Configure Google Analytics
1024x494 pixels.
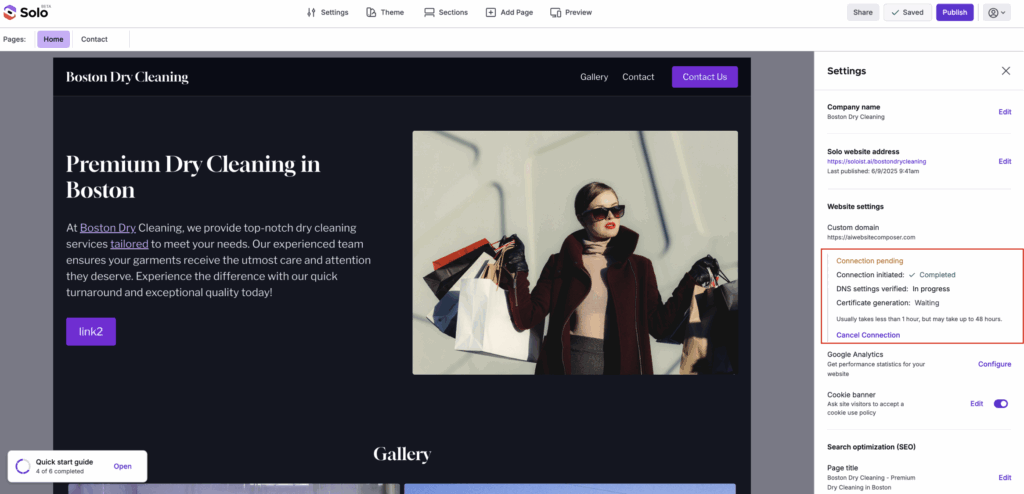pos(994,364)
